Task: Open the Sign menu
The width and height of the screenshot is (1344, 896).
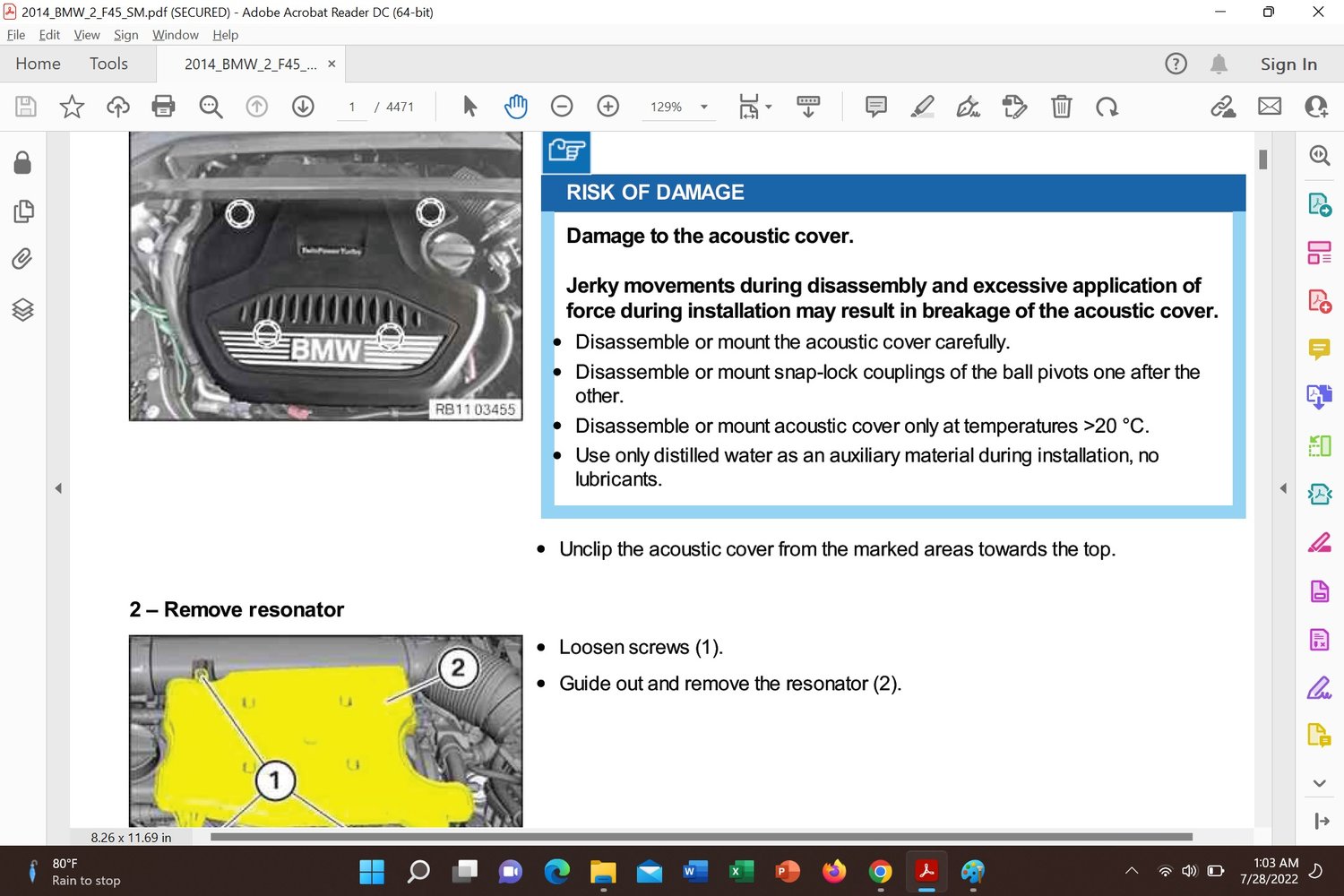Action: (x=126, y=35)
